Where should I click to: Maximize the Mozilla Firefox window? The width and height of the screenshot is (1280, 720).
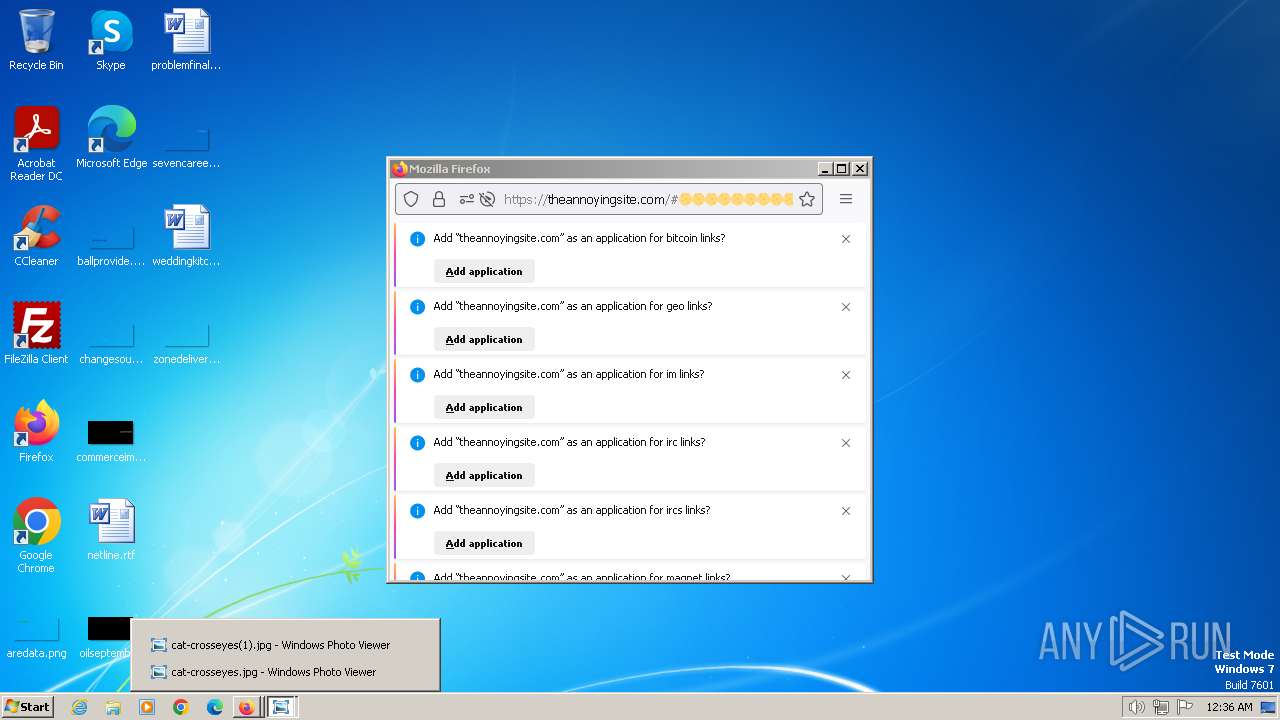pyautogui.click(x=842, y=169)
